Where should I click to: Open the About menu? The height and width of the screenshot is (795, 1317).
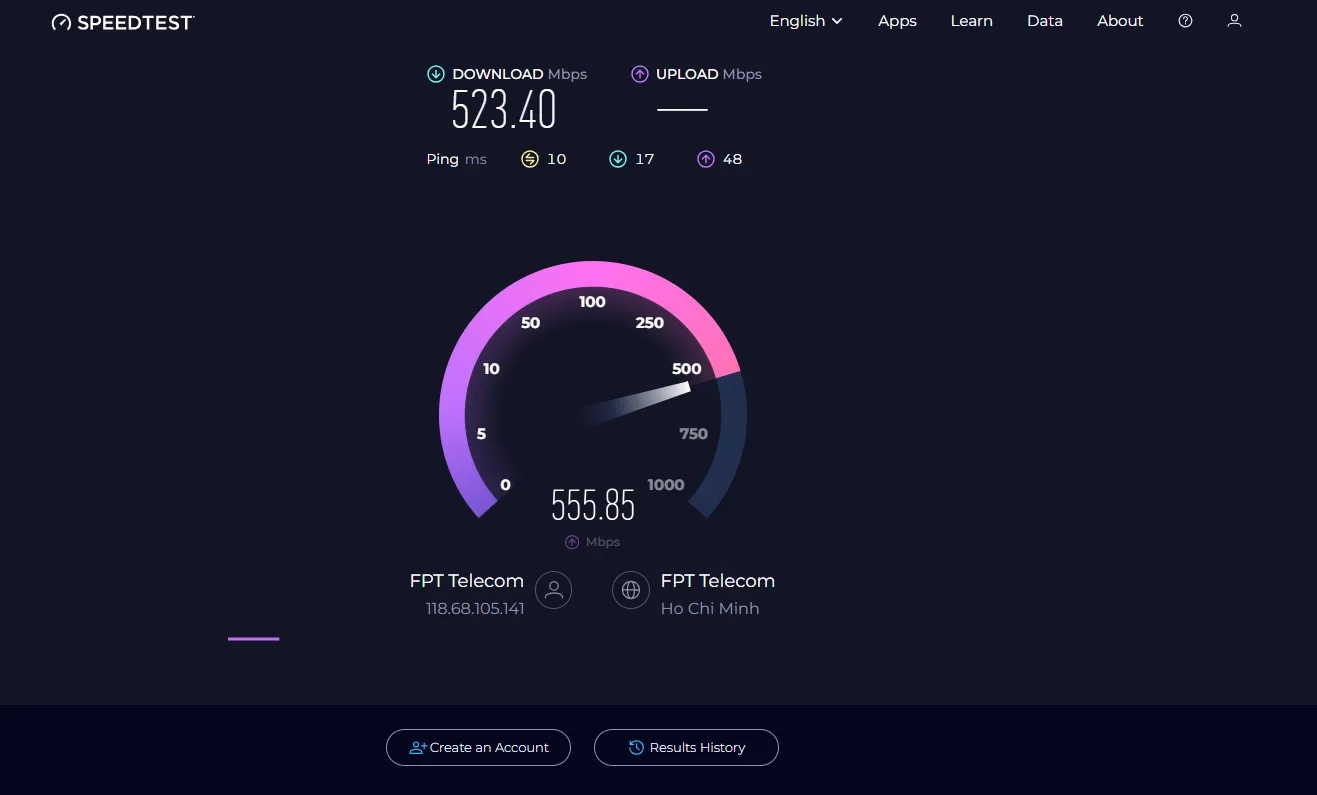[x=1119, y=21]
